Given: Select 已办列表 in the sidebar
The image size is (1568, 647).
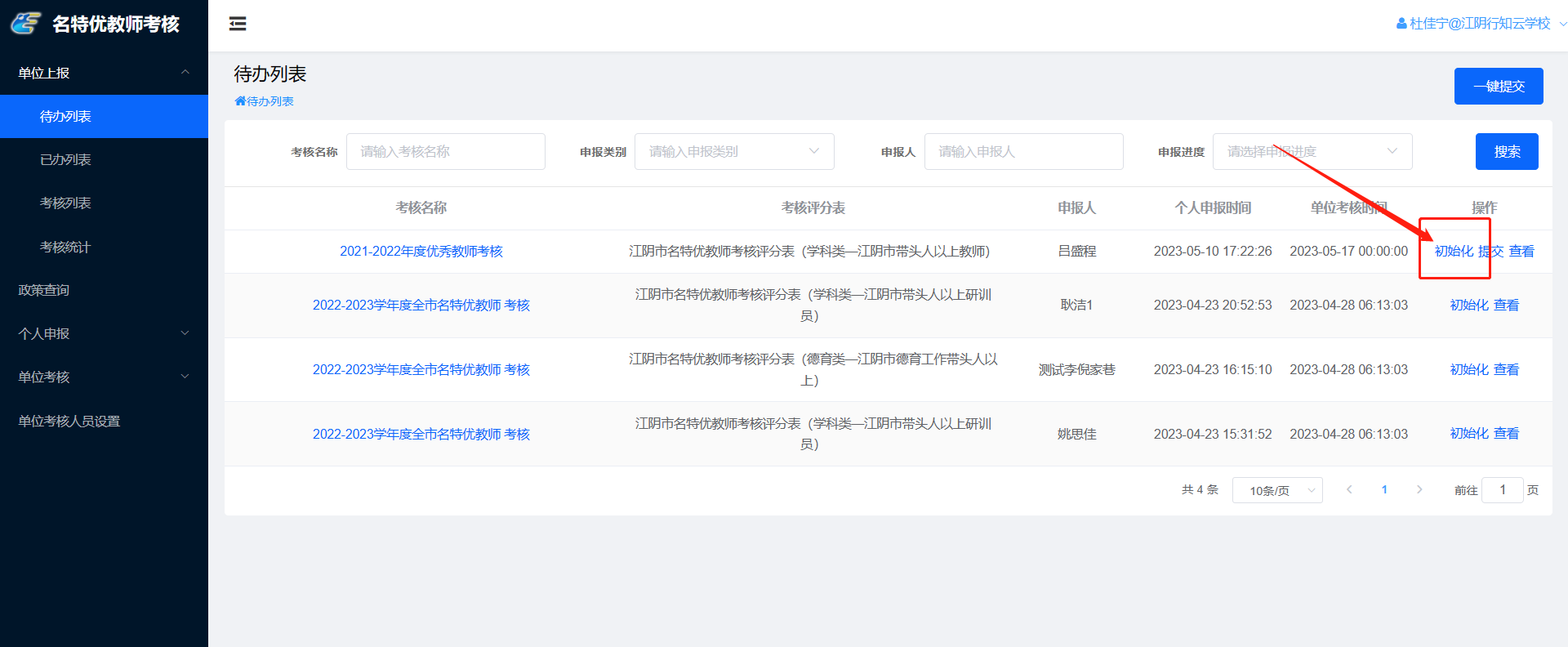Looking at the screenshot, I should (65, 159).
